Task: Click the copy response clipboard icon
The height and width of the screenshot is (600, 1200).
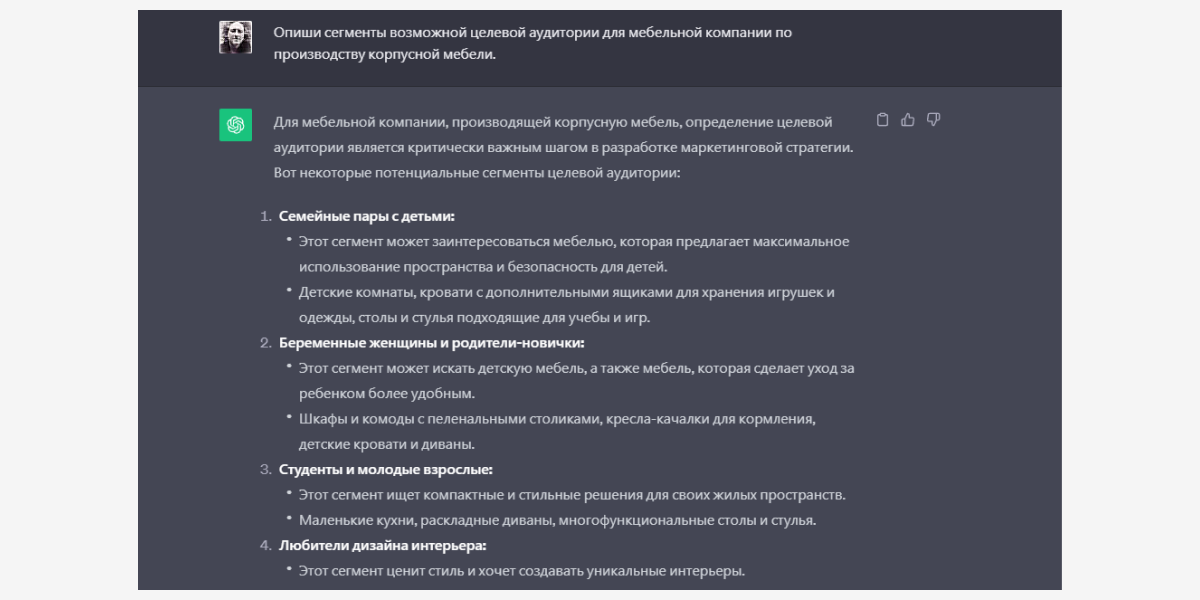Action: tap(882, 120)
